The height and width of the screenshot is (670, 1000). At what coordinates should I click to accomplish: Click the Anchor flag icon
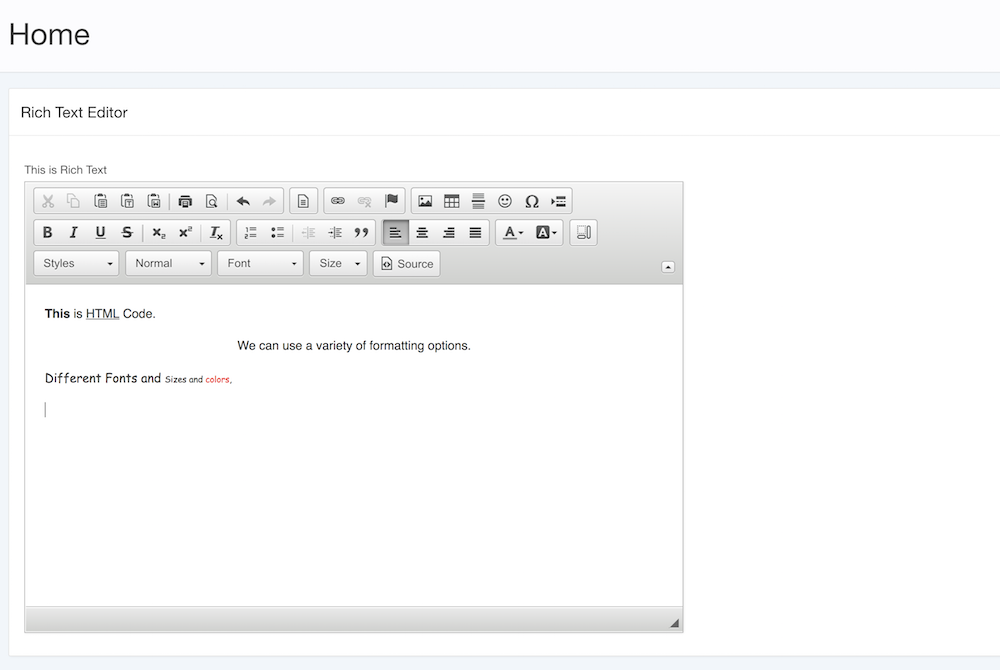pos(391,200)
